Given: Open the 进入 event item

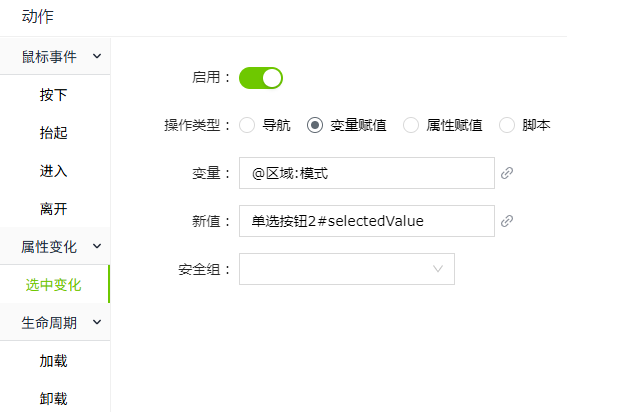Looking at the screenshot, I should coord(54,171).
